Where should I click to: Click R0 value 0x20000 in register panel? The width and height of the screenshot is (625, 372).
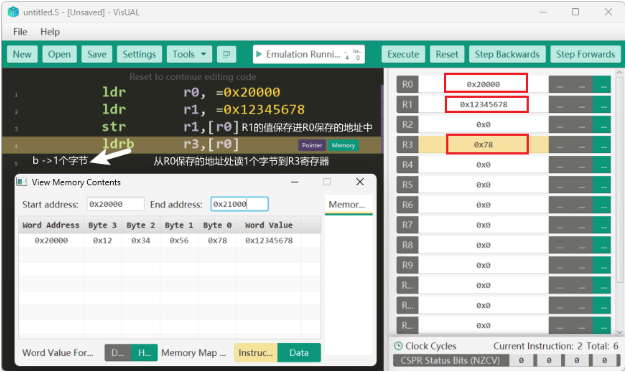483,84
